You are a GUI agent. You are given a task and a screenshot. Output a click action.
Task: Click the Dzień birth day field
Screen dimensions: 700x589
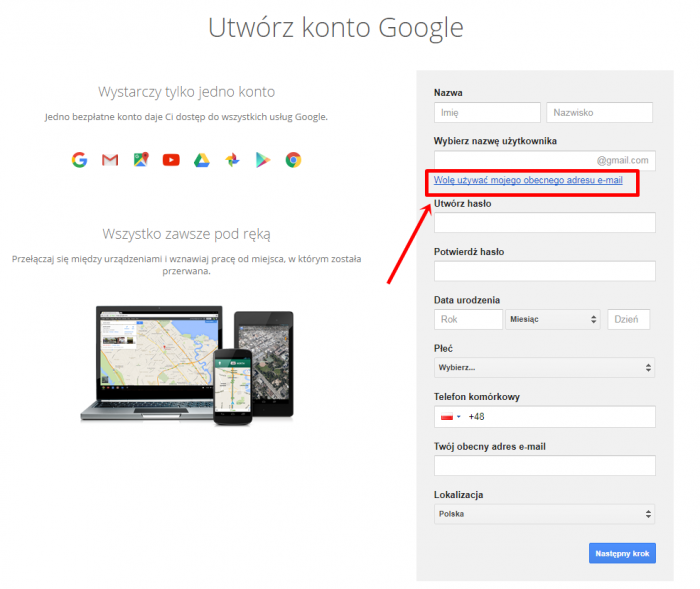click(629, 319)
